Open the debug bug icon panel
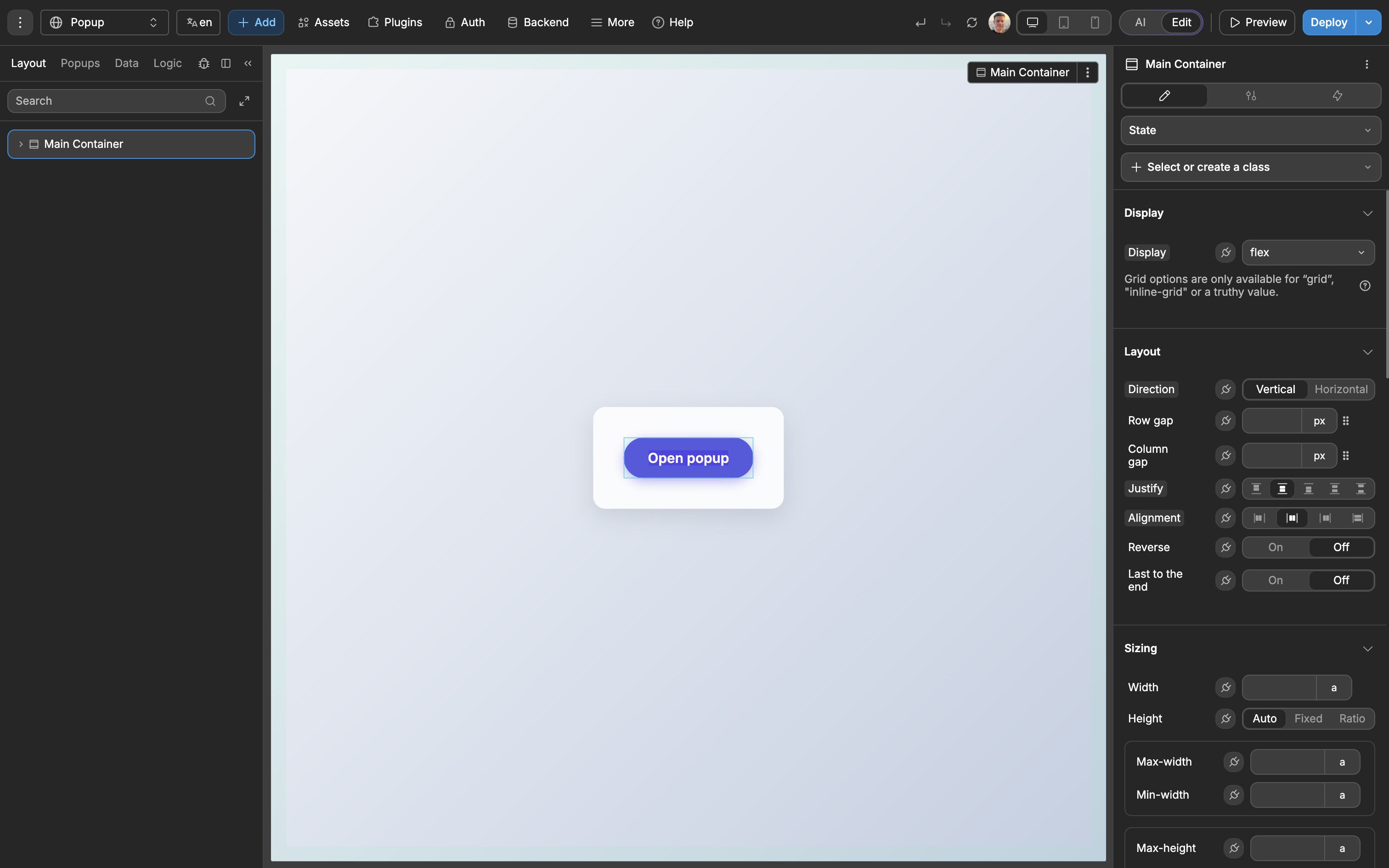Image resolution: width=1389 pixels, height=868 pixels. coord(204,63)
